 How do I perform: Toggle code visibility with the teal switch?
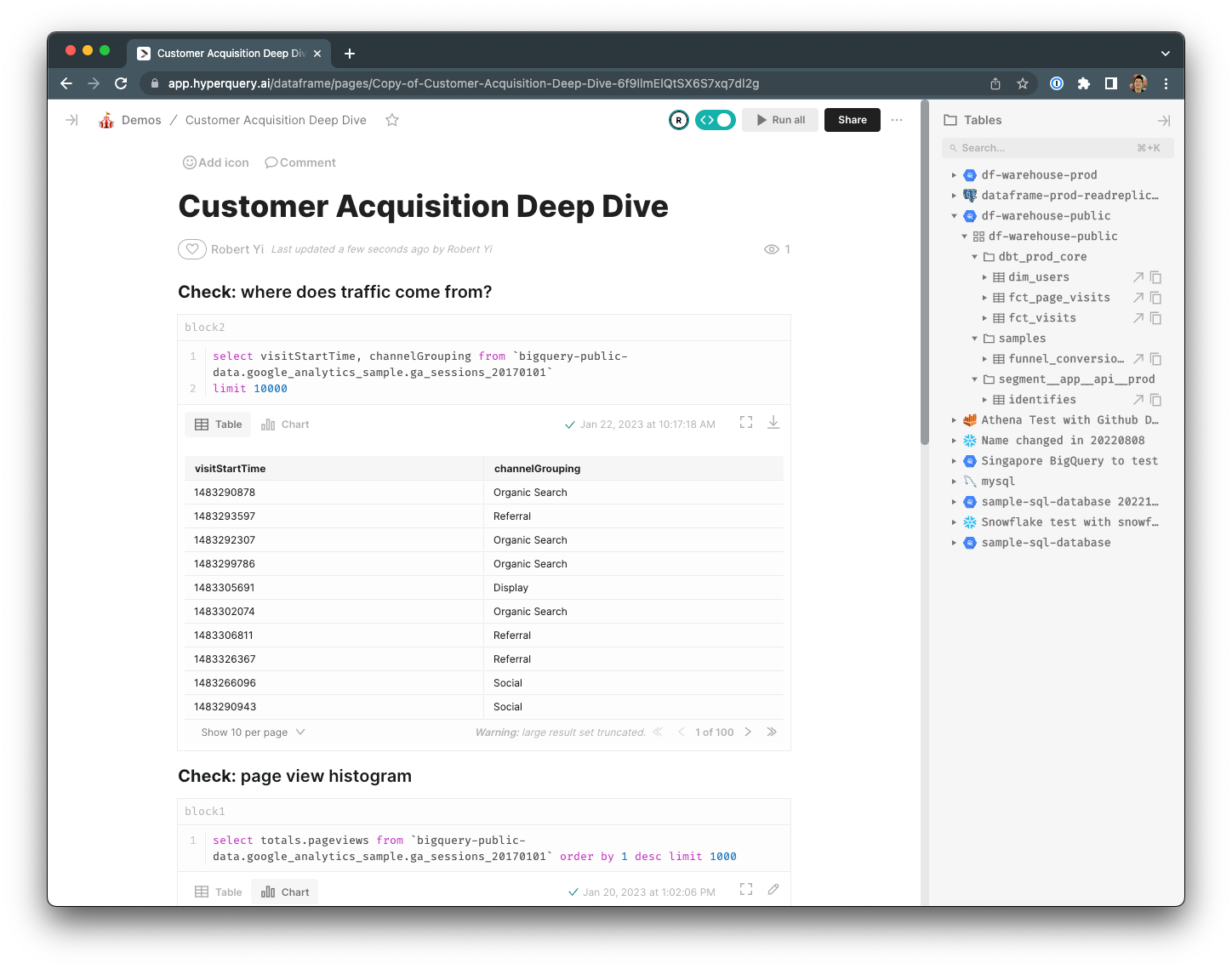pyautogui.click(x=716, y=120)
